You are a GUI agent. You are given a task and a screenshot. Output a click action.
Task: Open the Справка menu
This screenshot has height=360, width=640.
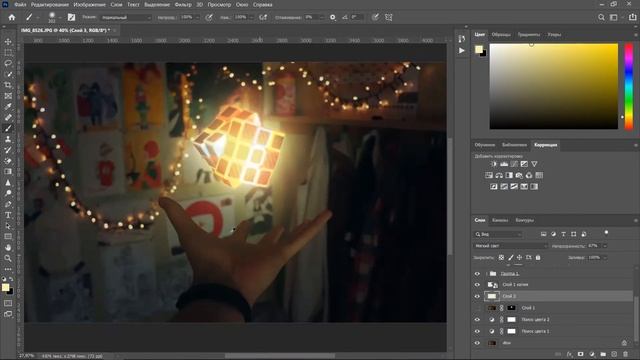(262, 4)
